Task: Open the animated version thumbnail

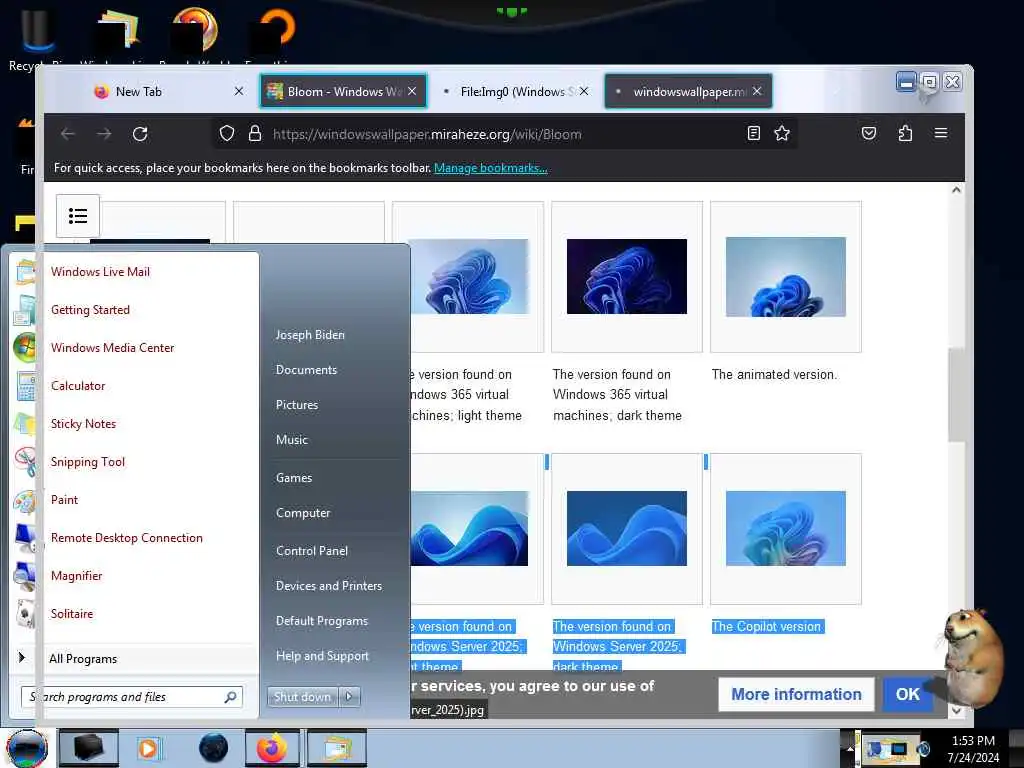Action: (x=786, y=277)
